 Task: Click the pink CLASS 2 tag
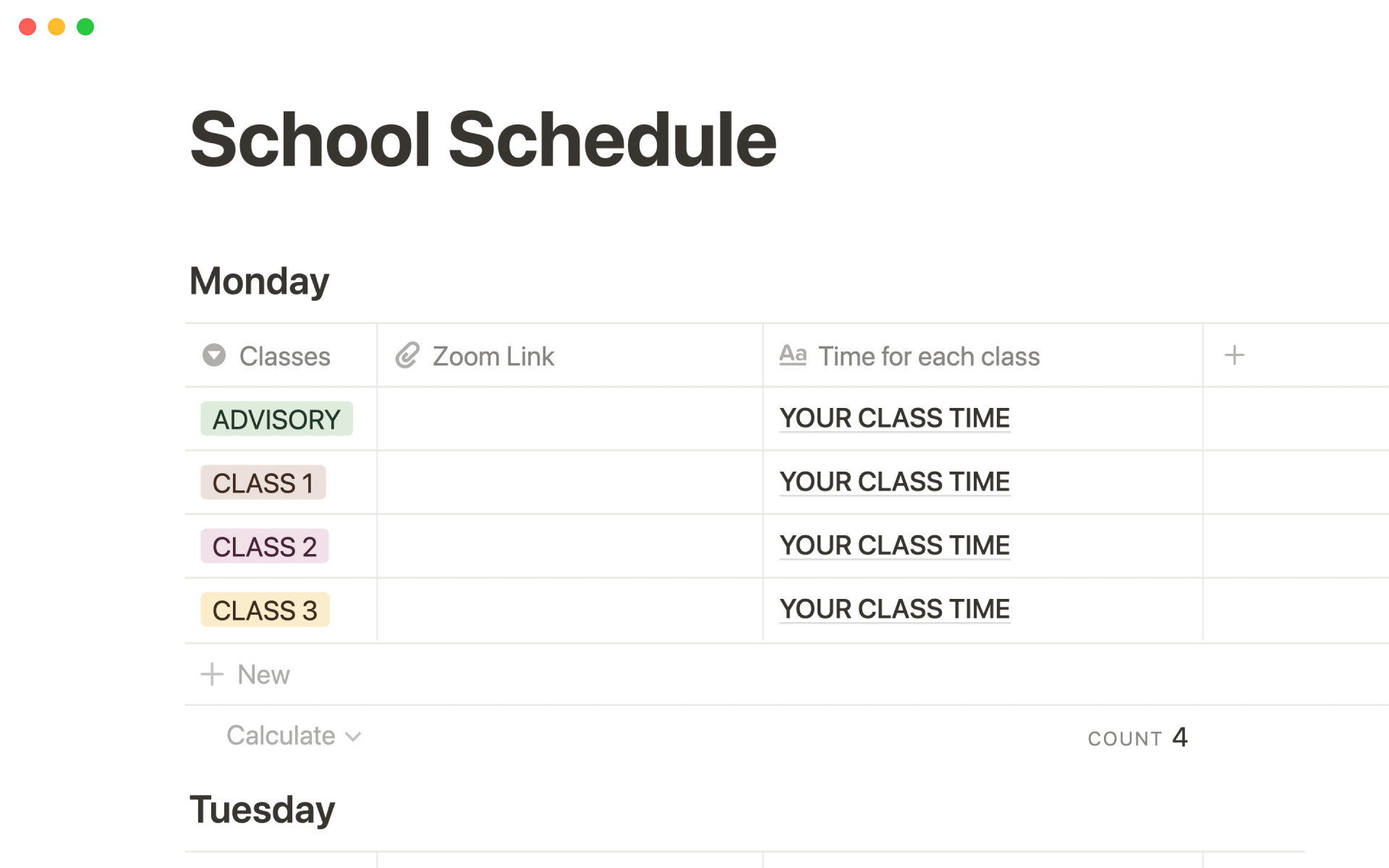(264, 546)
